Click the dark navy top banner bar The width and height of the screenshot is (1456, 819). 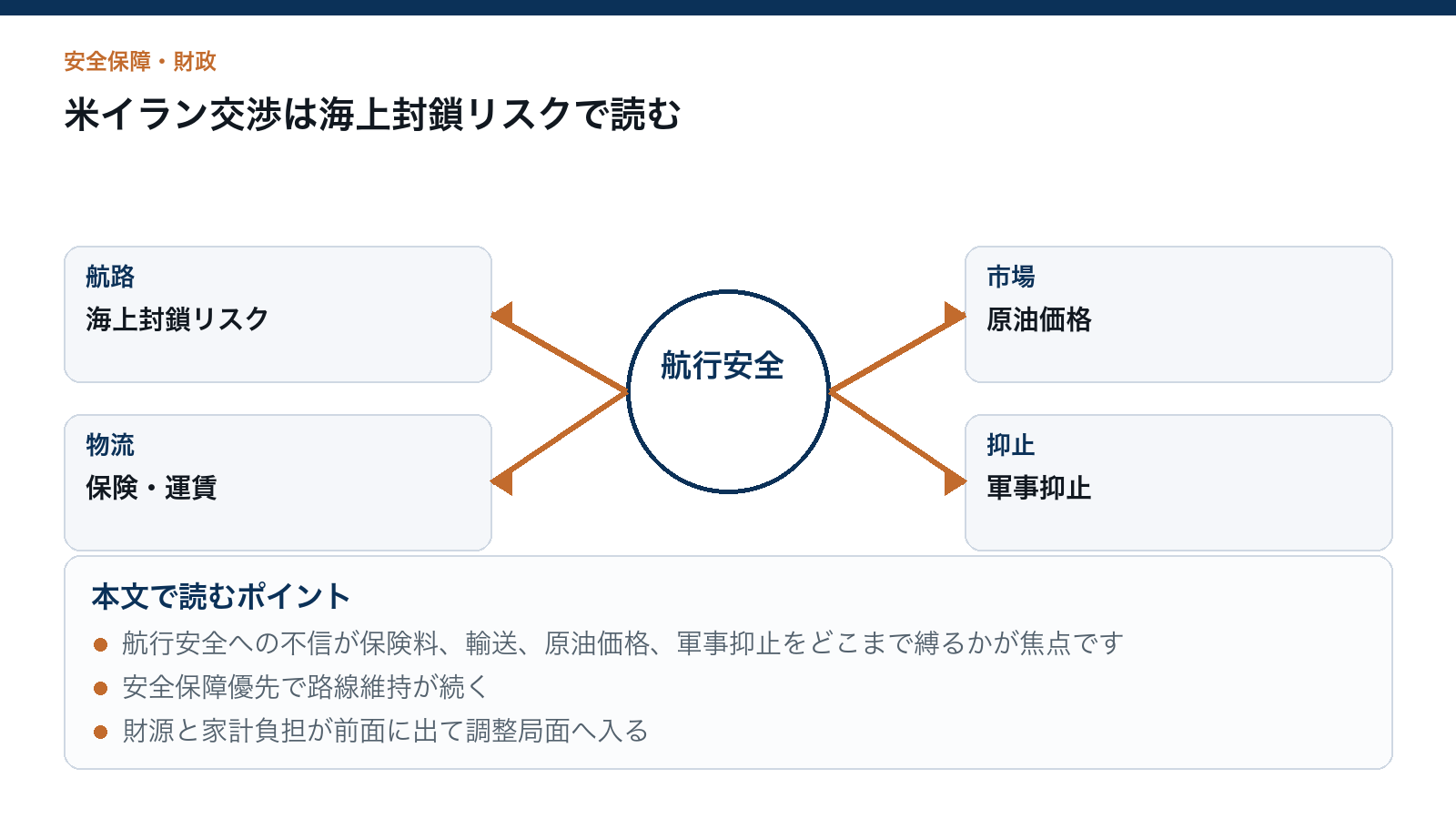728,7
